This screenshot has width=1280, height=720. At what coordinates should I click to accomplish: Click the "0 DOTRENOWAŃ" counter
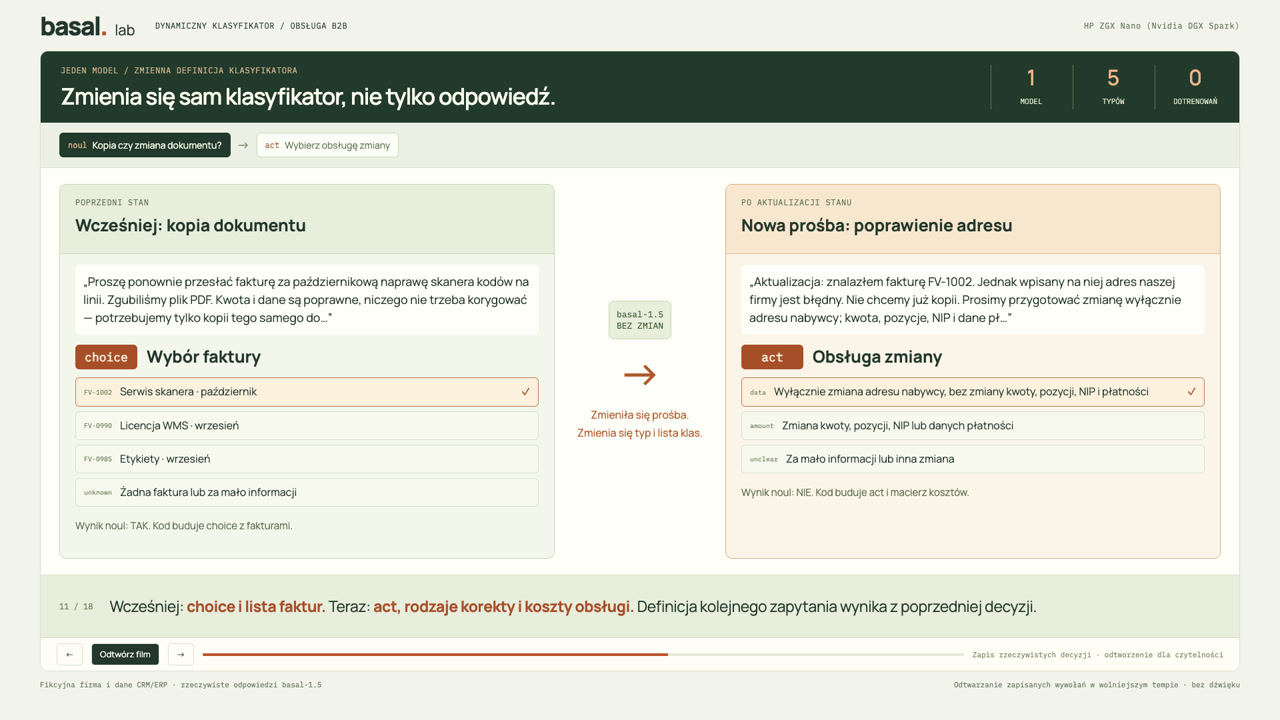click(1195, 86)
